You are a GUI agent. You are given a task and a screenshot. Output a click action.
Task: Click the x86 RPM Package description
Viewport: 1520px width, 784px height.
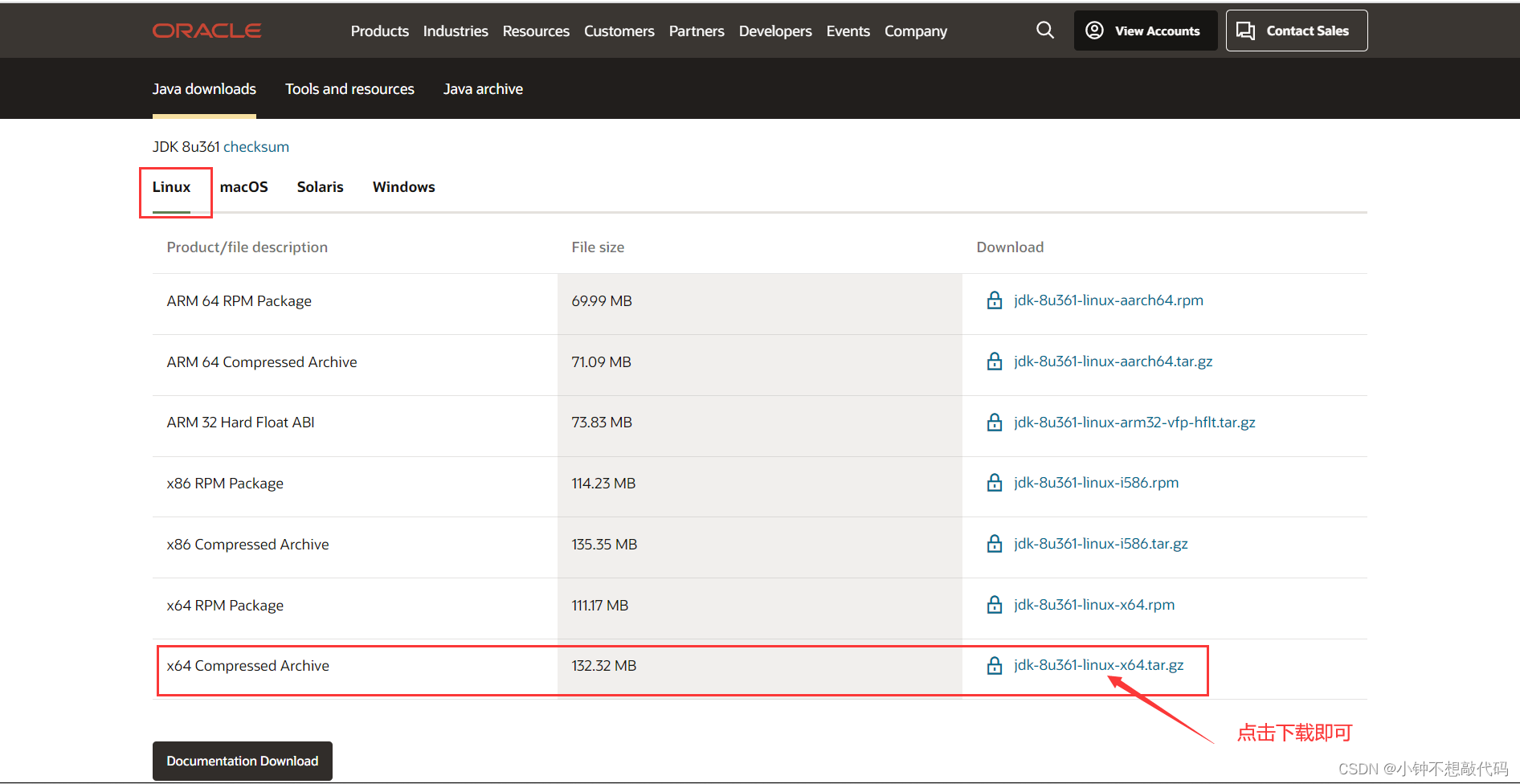click(225, 484)
